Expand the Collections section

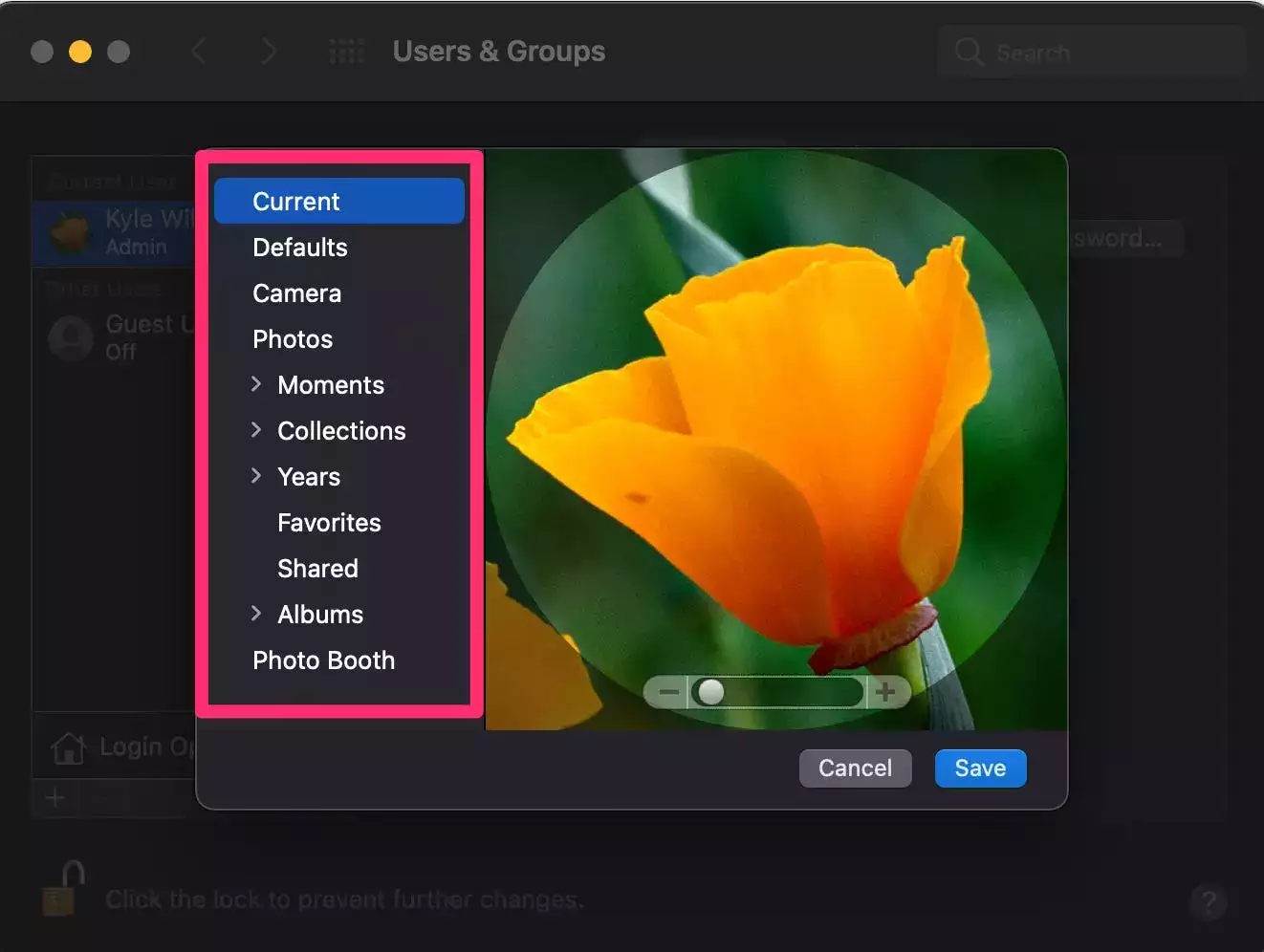point(256,430)
